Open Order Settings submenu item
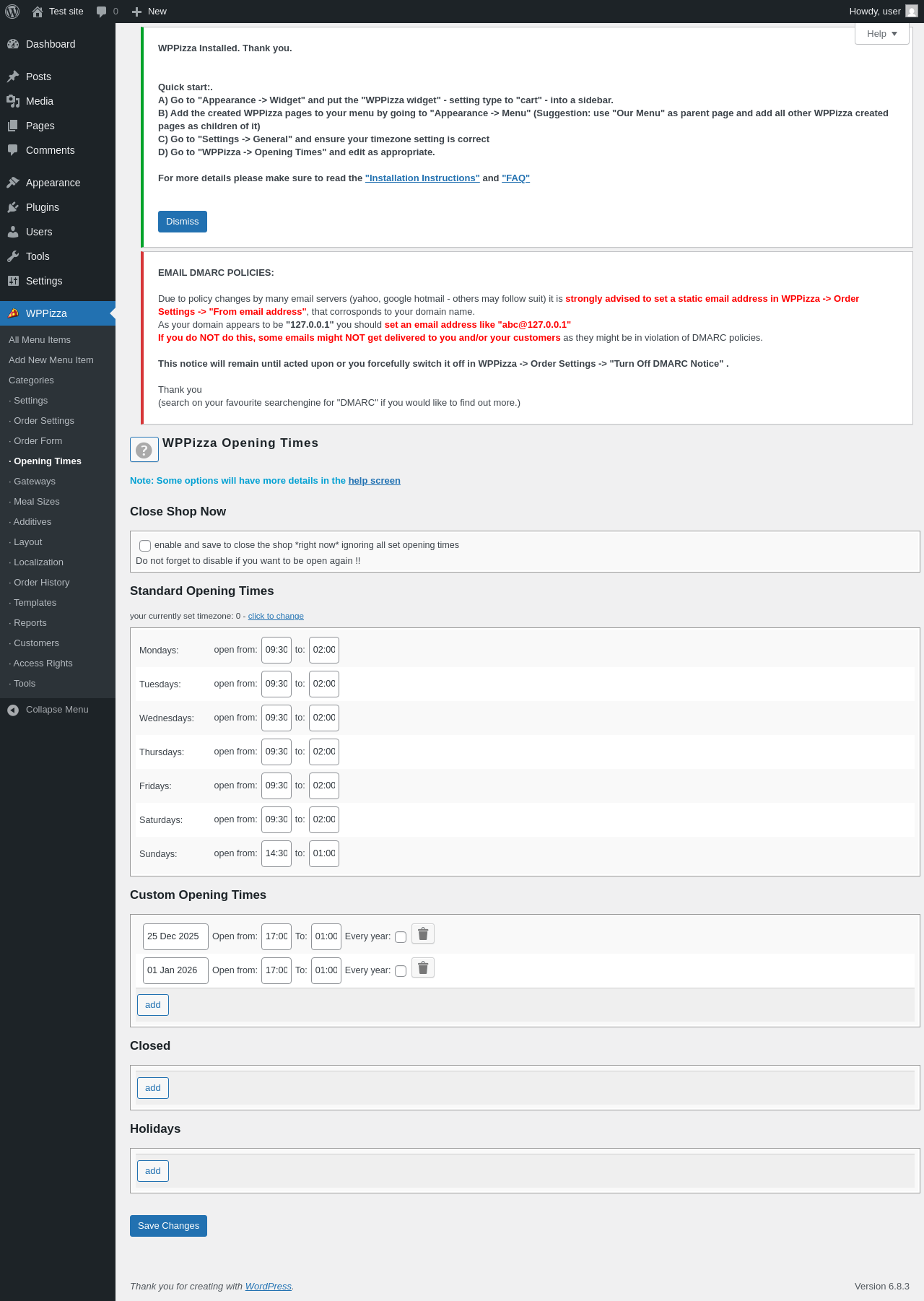Screen dimensions: 924x1301 [42, 421]
